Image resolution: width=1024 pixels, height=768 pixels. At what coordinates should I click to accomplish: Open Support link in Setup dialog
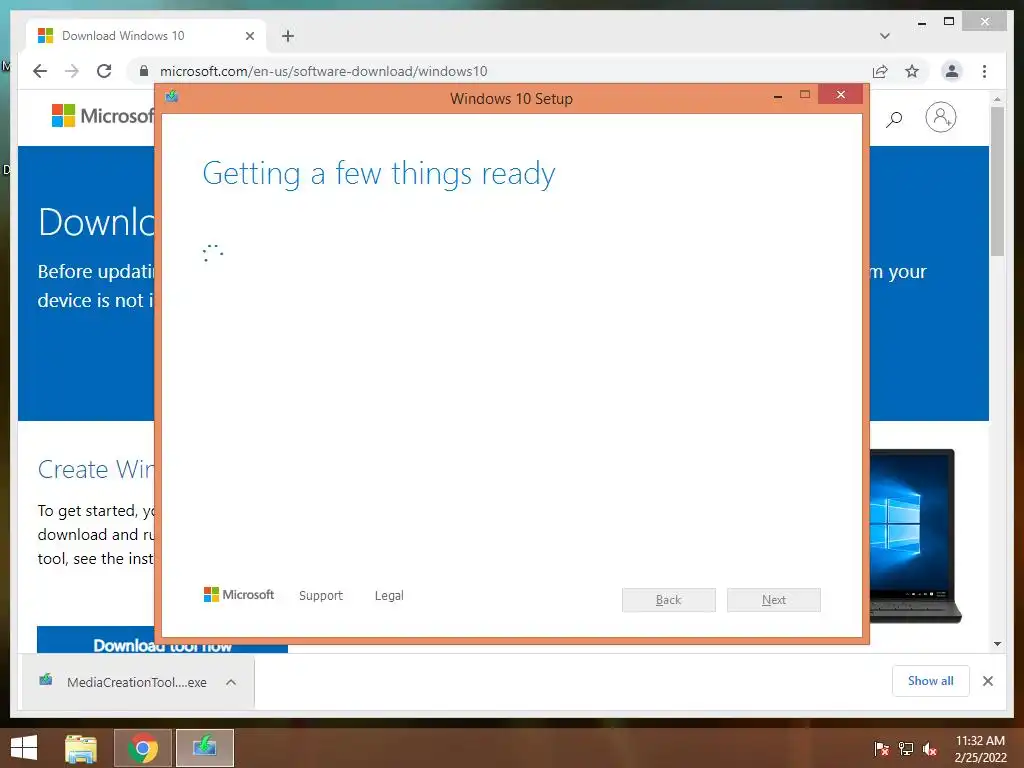click(x=321, y=596)
